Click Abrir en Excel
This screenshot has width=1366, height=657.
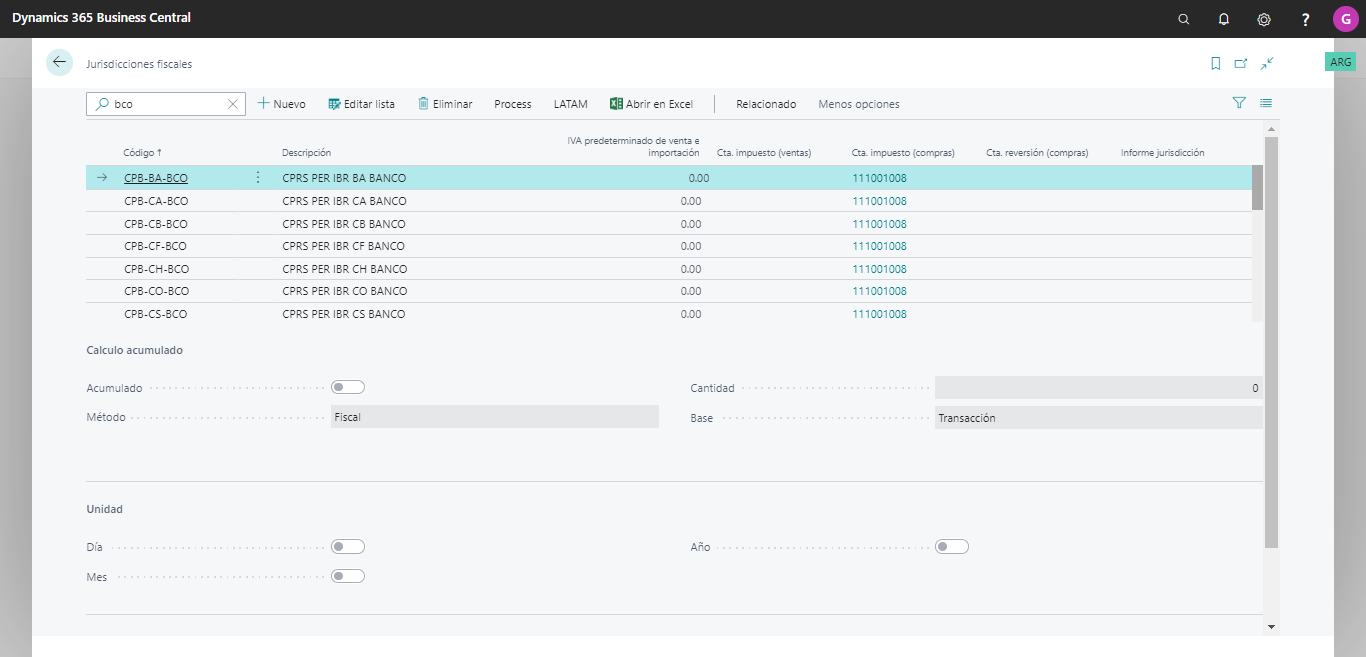click(652, 104)
